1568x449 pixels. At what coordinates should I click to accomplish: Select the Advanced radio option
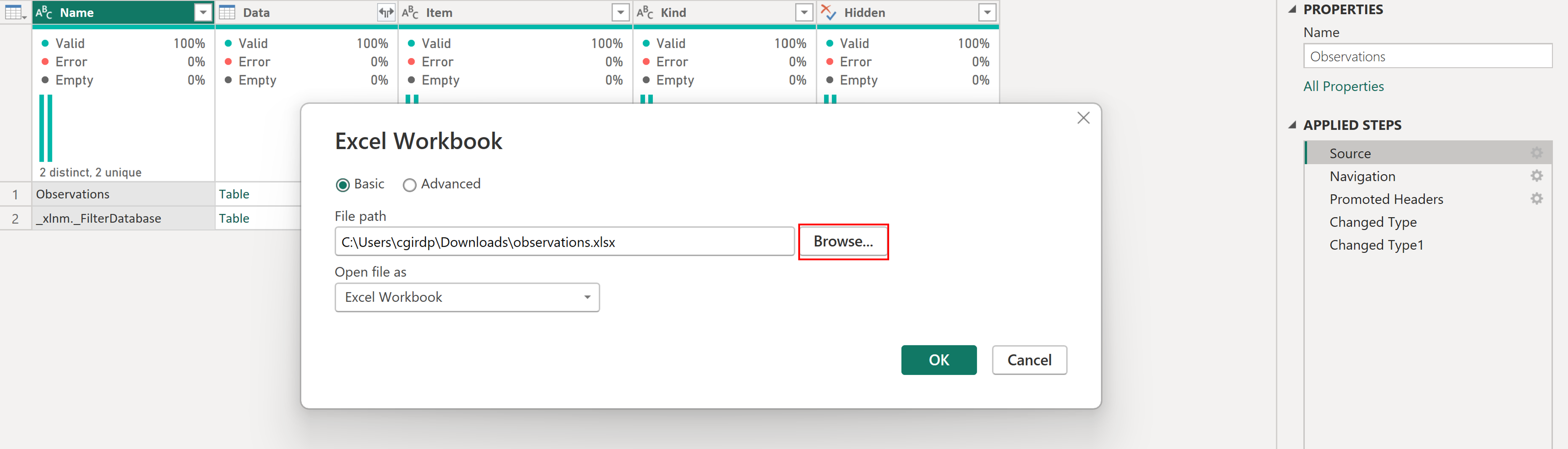(x=410, y=185)
